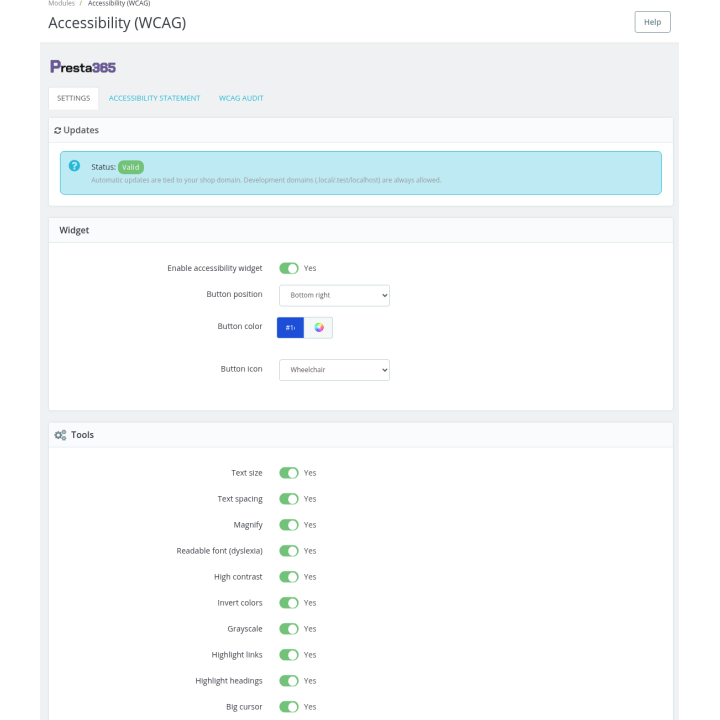
Task: Click the blue button color swatch field
Action: [290, 327]
